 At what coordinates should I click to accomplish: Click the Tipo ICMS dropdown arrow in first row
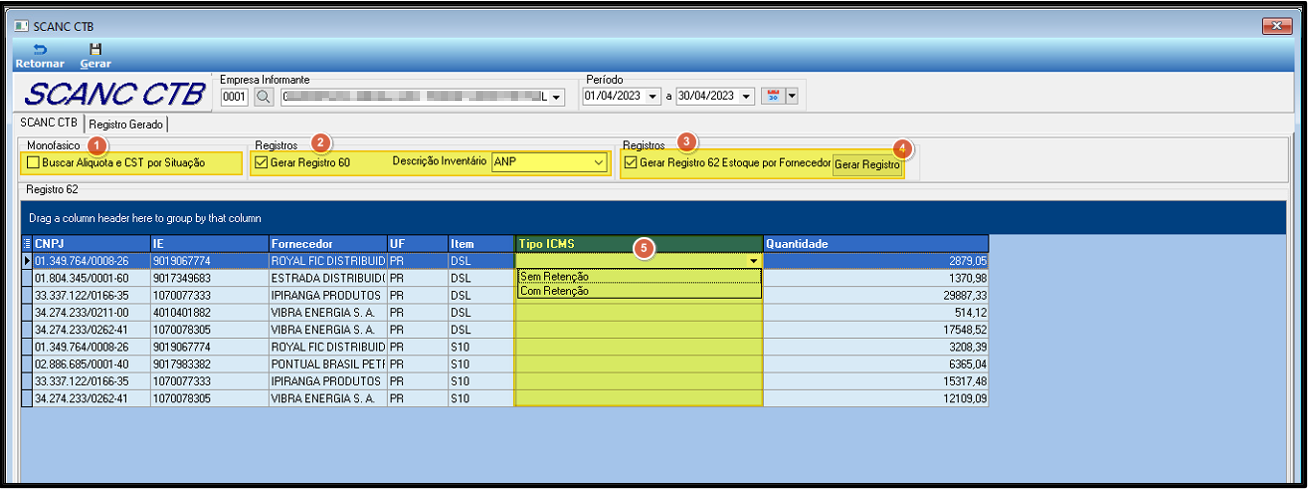753,261
